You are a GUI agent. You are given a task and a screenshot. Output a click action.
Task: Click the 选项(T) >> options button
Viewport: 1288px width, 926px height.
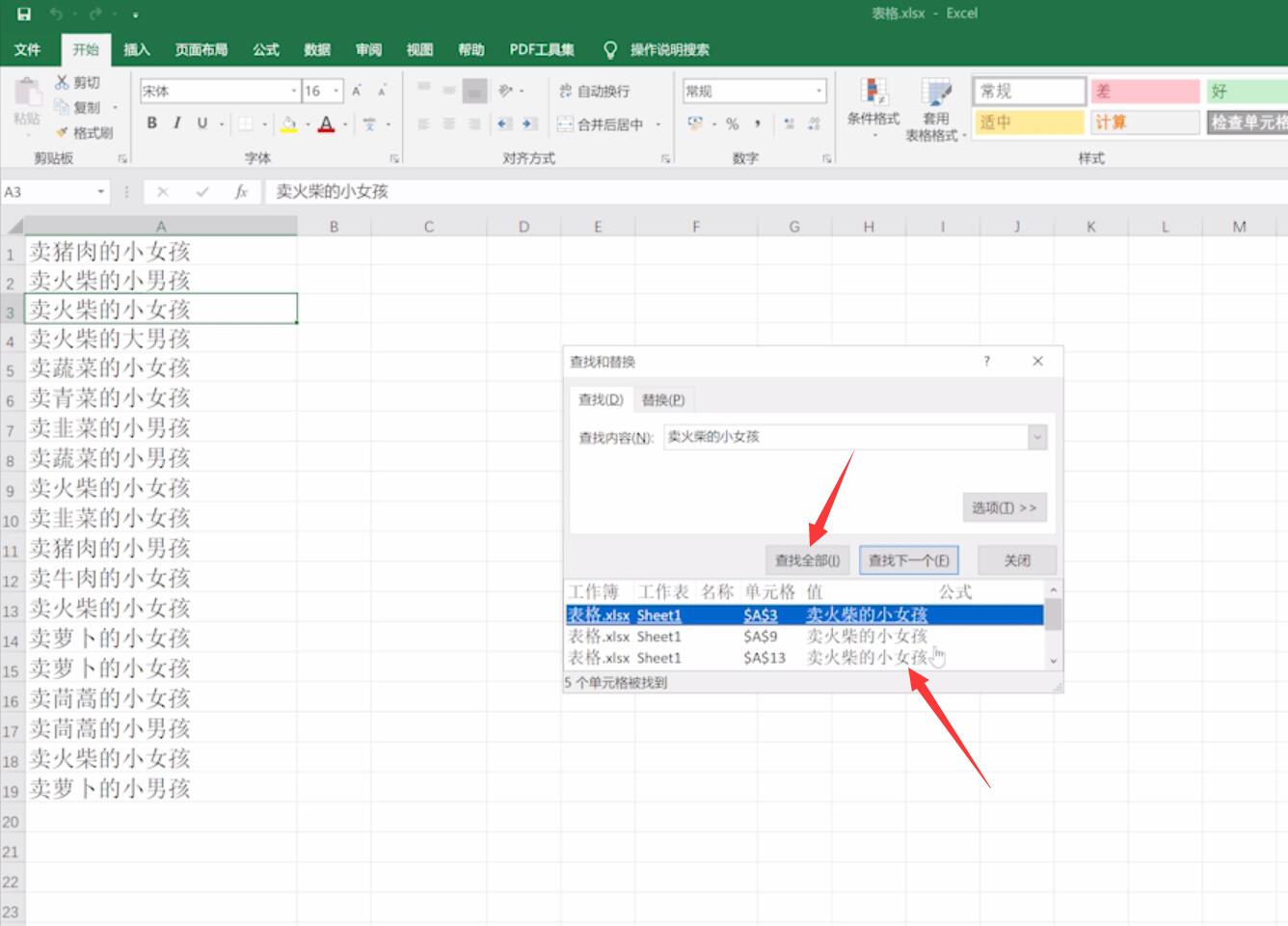1004,507
